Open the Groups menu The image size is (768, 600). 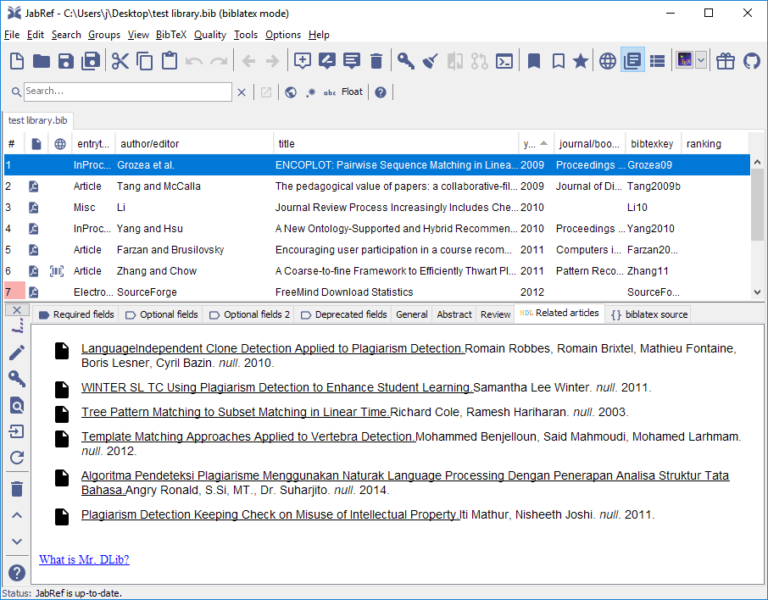coord(104,35)
